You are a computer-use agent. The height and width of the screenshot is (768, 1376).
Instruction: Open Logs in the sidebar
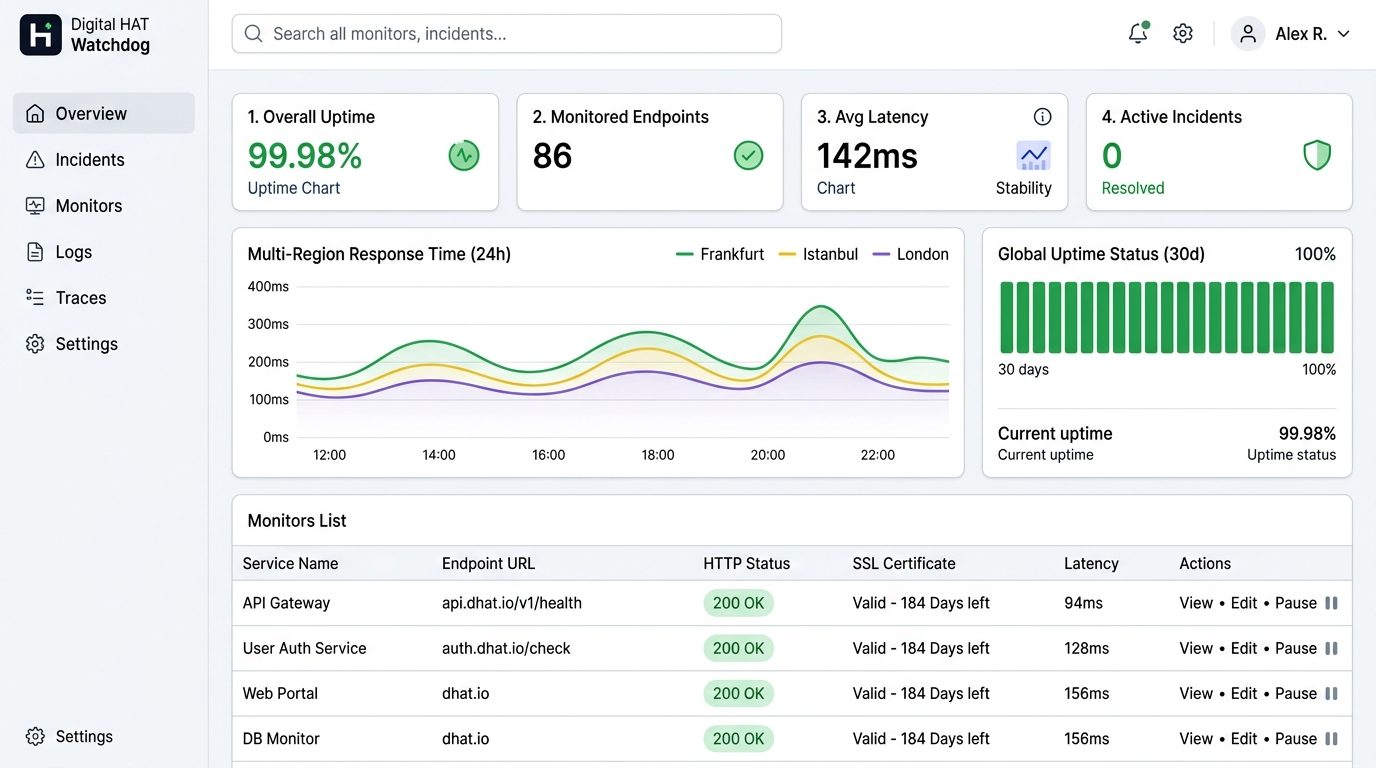104,252
